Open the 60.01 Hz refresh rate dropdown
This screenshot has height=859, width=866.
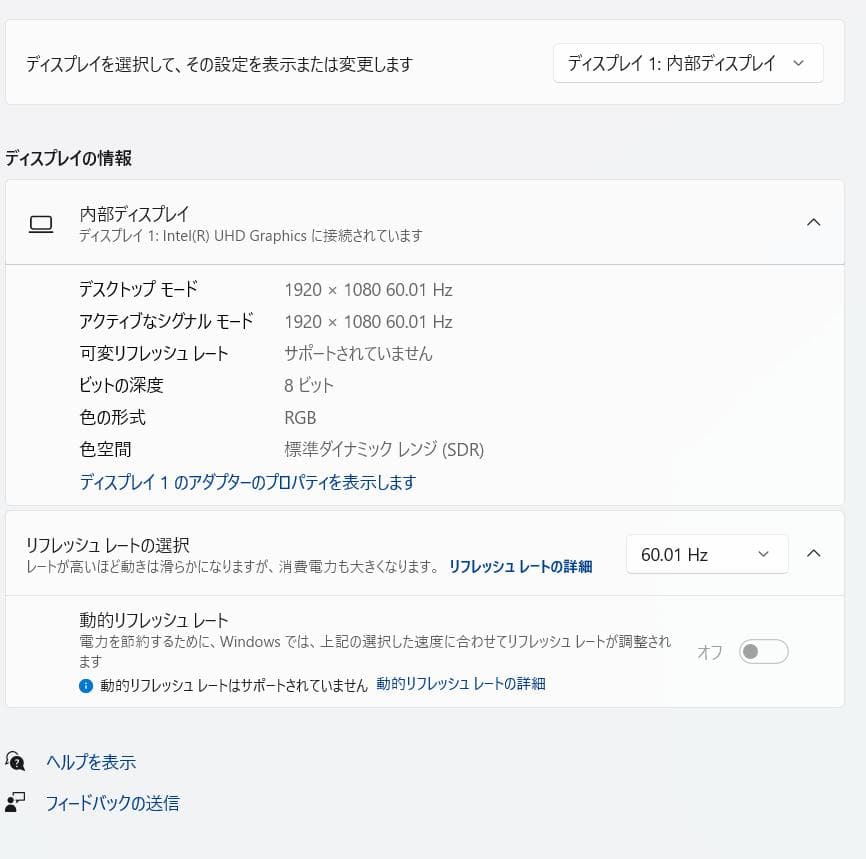point(707,553)
